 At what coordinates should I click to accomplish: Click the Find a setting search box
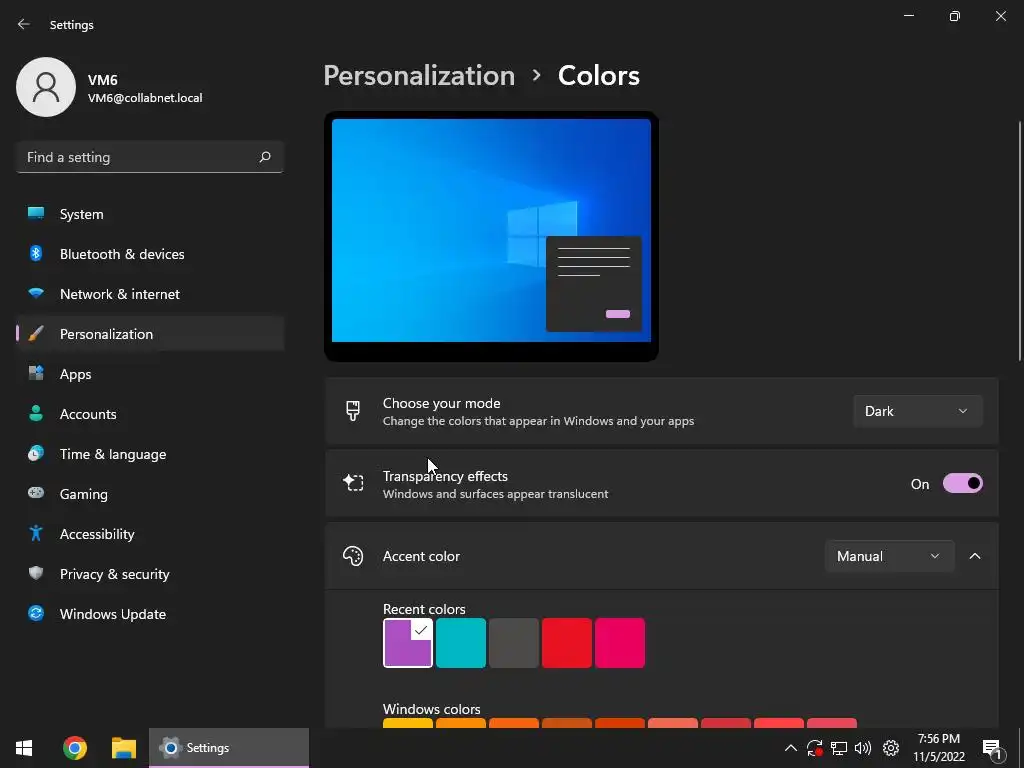150,157
